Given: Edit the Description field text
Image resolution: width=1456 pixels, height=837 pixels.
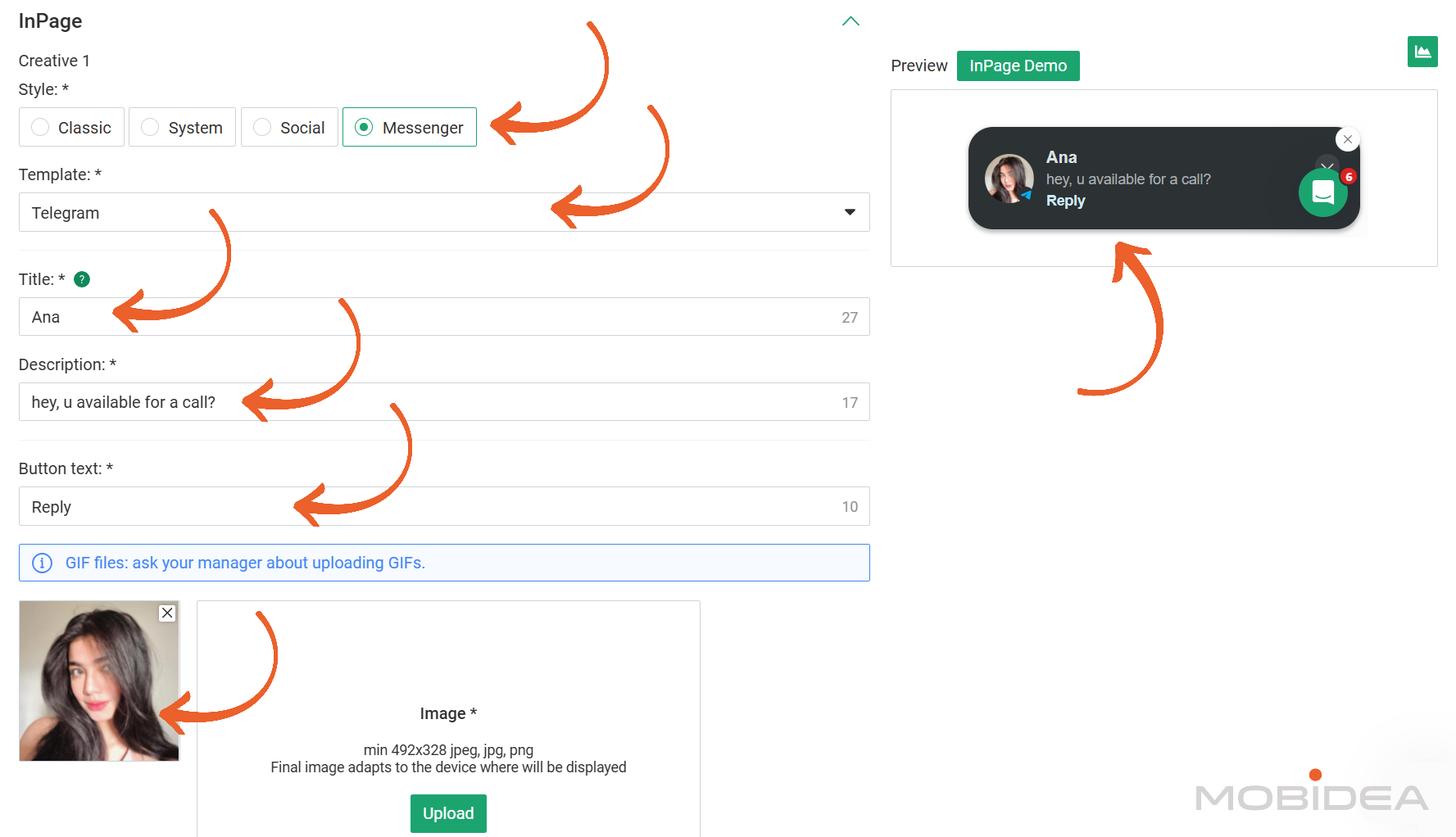Looking at the screenshot, I should pos(444,402).
